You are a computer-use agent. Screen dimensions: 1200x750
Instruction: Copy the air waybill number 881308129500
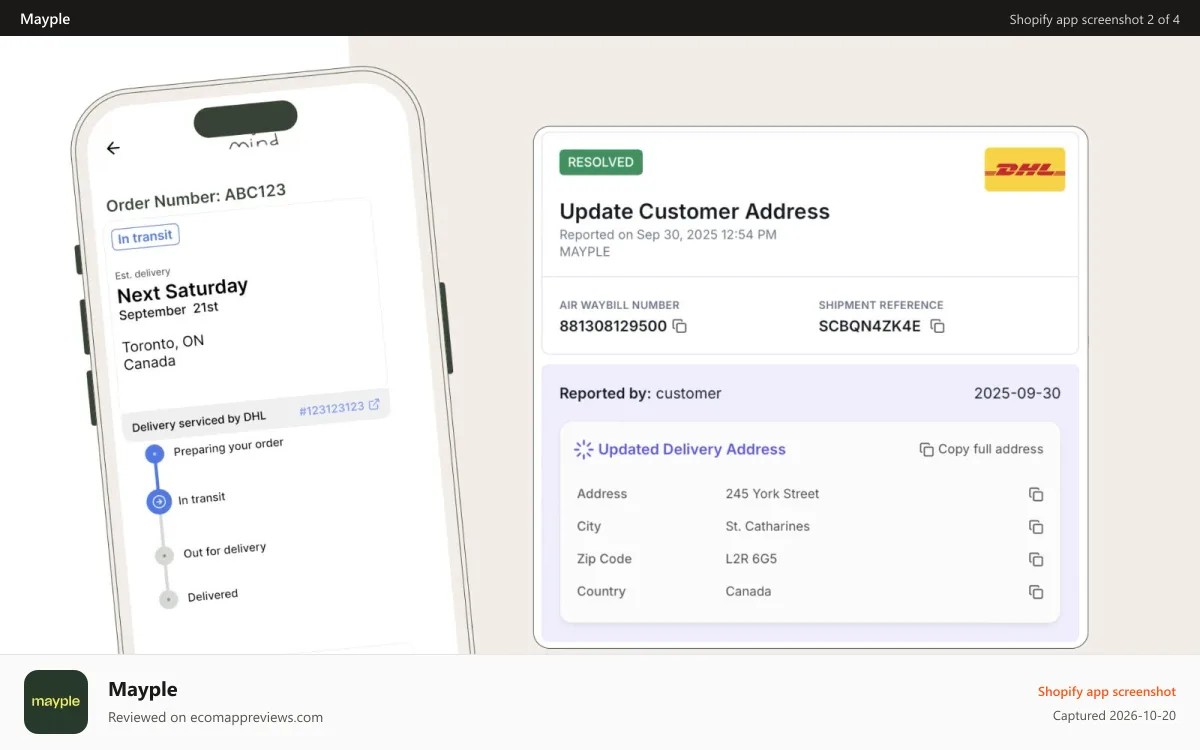click(x=680, y=326)
